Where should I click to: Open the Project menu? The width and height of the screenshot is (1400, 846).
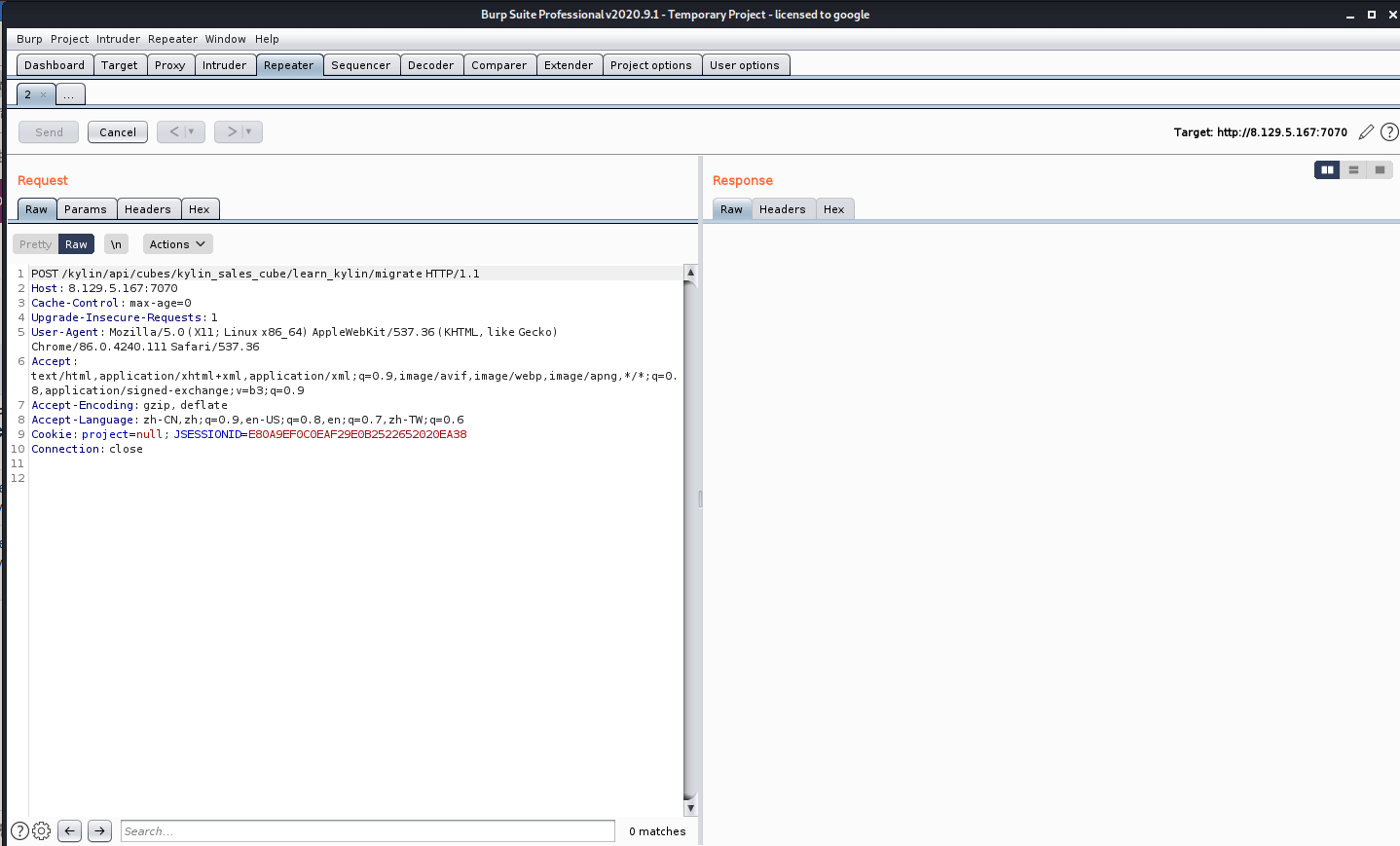[69, 39]
